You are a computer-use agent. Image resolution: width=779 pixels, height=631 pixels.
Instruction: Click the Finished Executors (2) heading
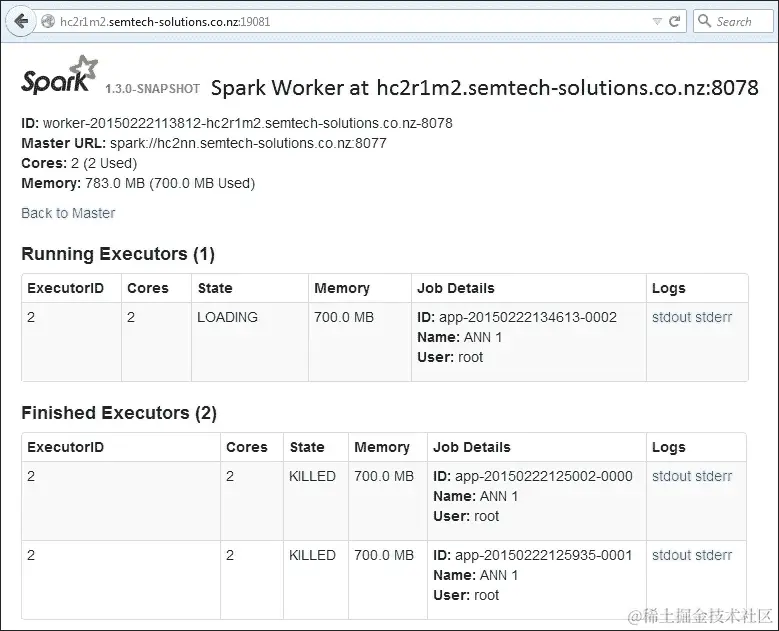click(x=119, y=413)
